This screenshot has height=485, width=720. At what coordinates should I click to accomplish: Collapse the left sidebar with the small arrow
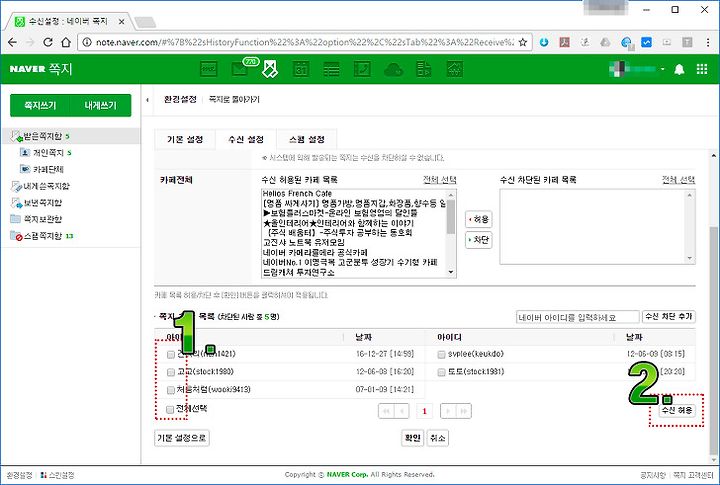[147, 100]
